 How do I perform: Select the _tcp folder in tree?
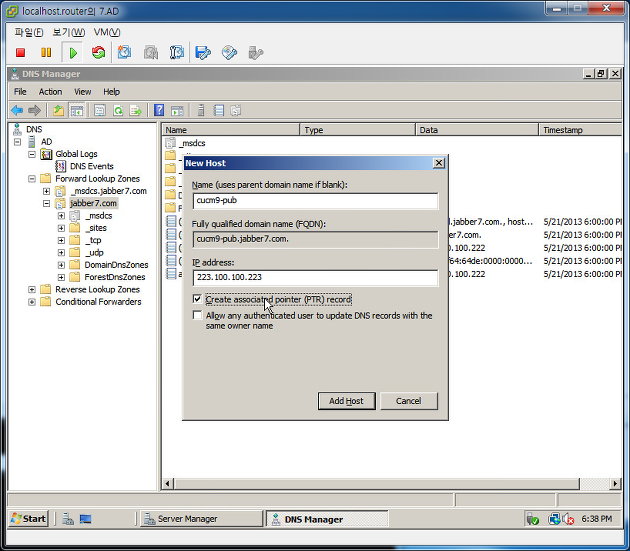click(x=93, y=240)
